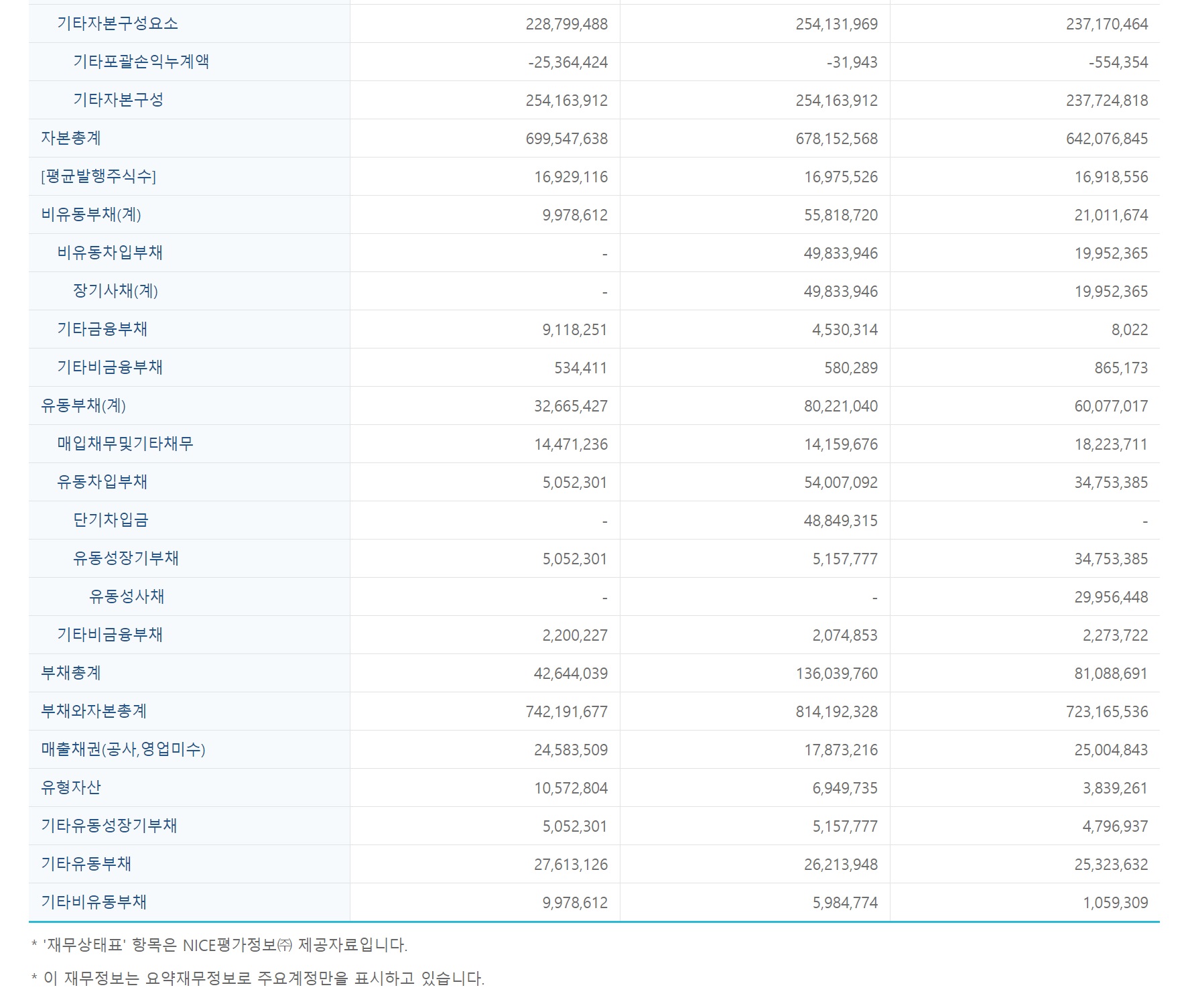Click the value 8,022

point(1130,330)
